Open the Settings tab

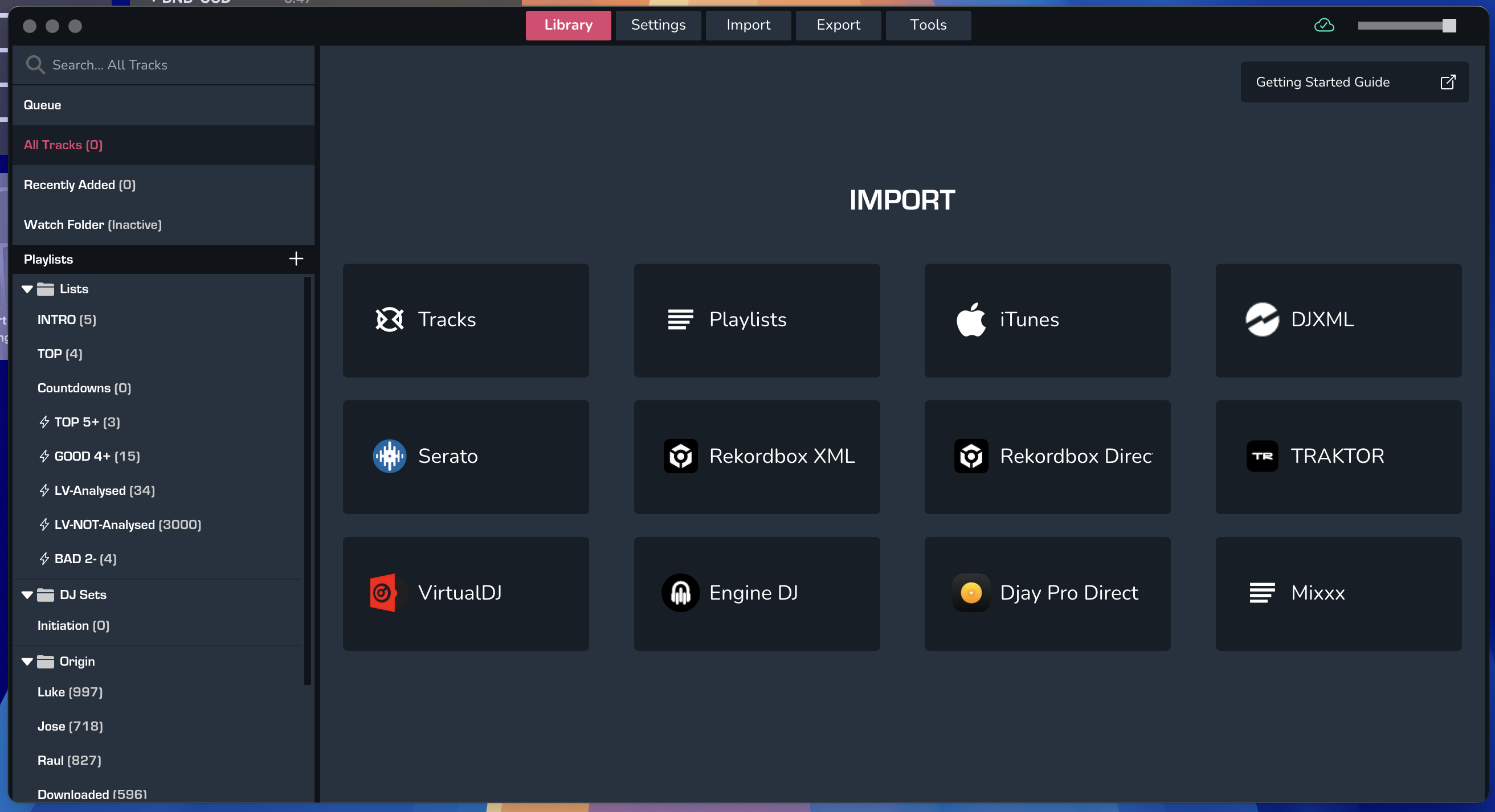tap(658, 25)
